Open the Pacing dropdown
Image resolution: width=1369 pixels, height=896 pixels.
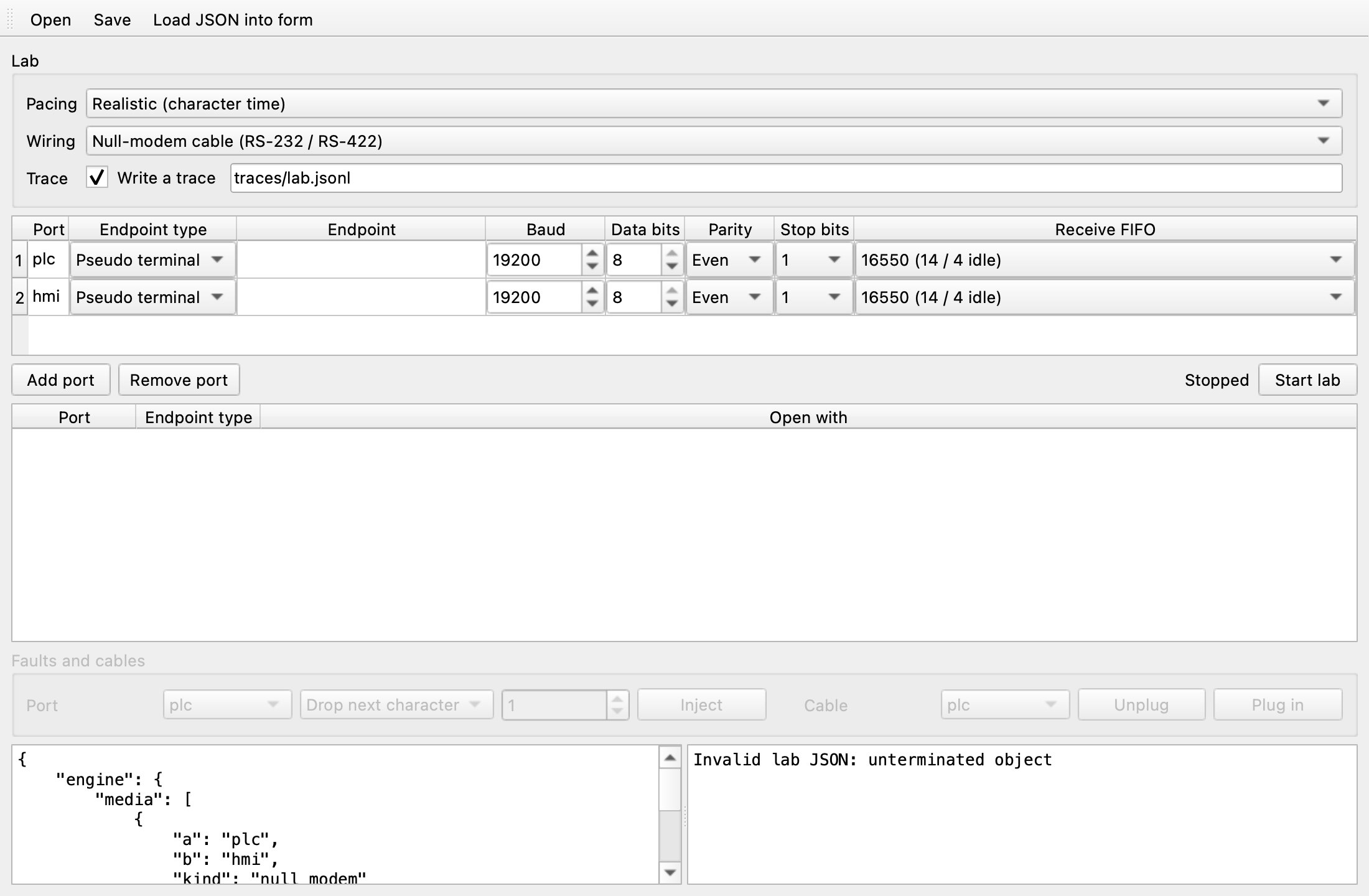click(x=714, y=103)
